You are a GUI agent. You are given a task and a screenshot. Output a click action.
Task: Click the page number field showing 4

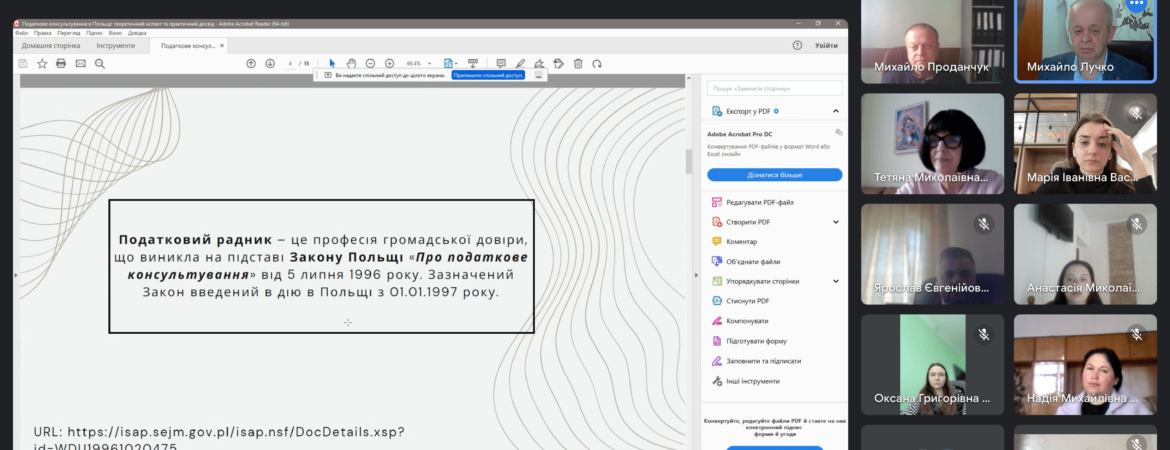pos(289,63)
